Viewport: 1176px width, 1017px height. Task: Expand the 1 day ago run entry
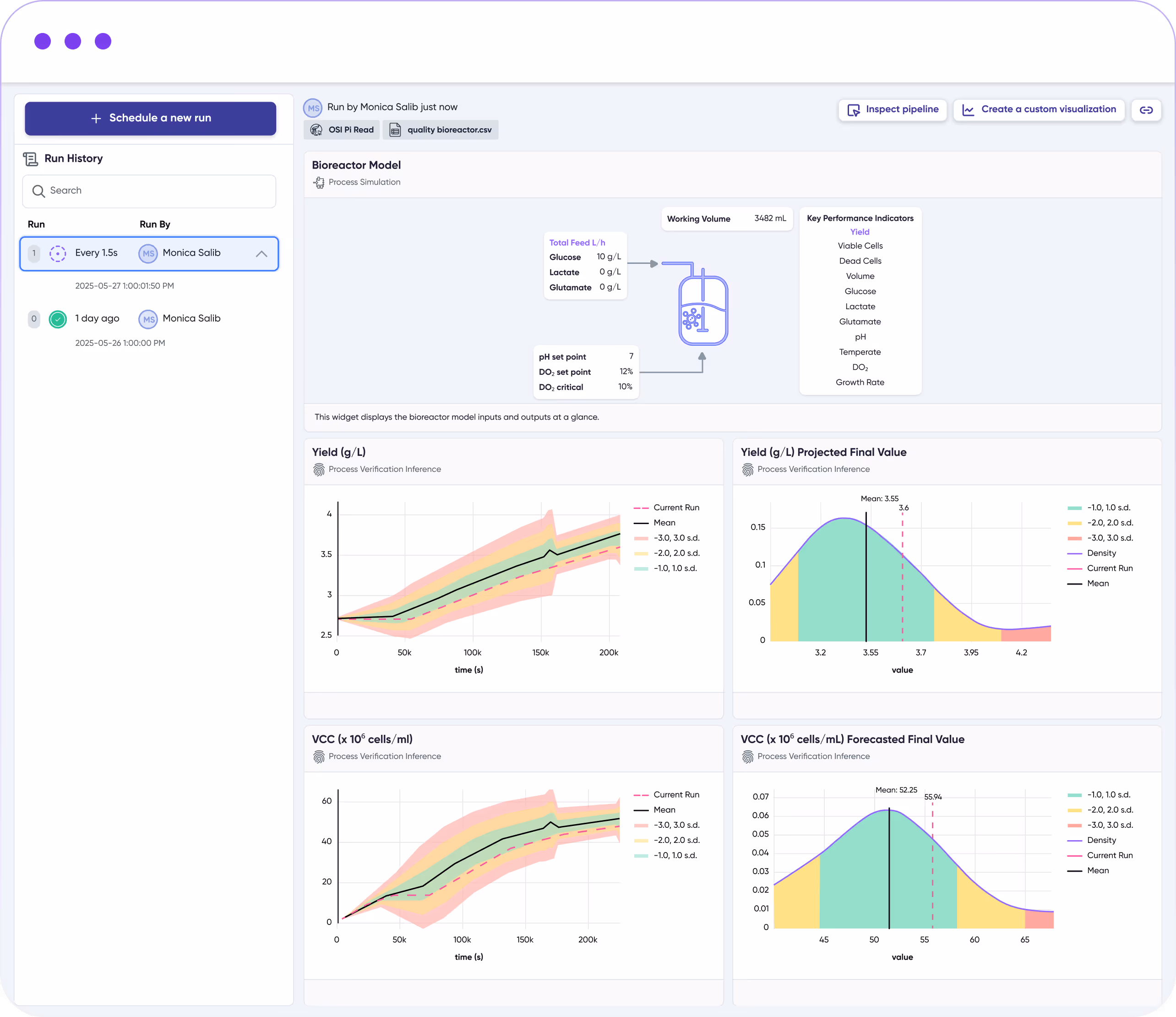coord(97,318)
